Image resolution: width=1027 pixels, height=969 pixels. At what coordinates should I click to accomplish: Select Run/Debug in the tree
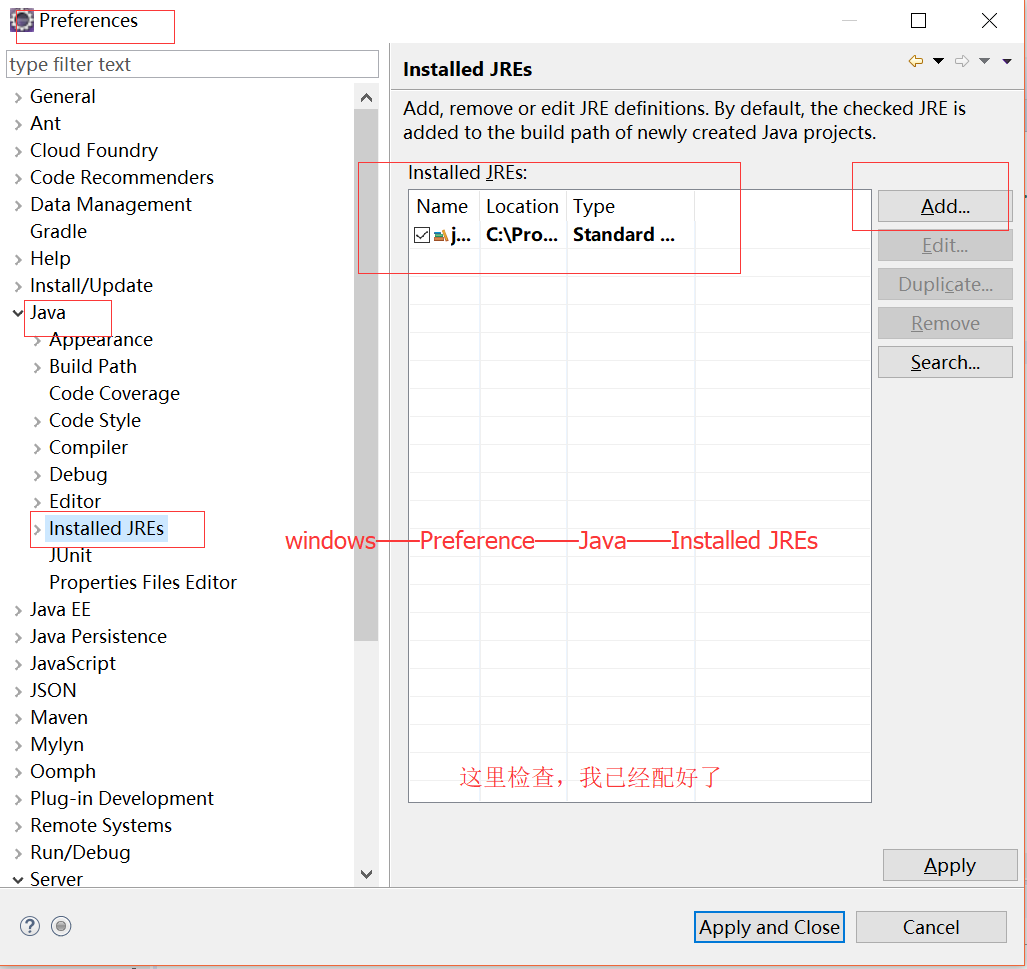[80, 852]
